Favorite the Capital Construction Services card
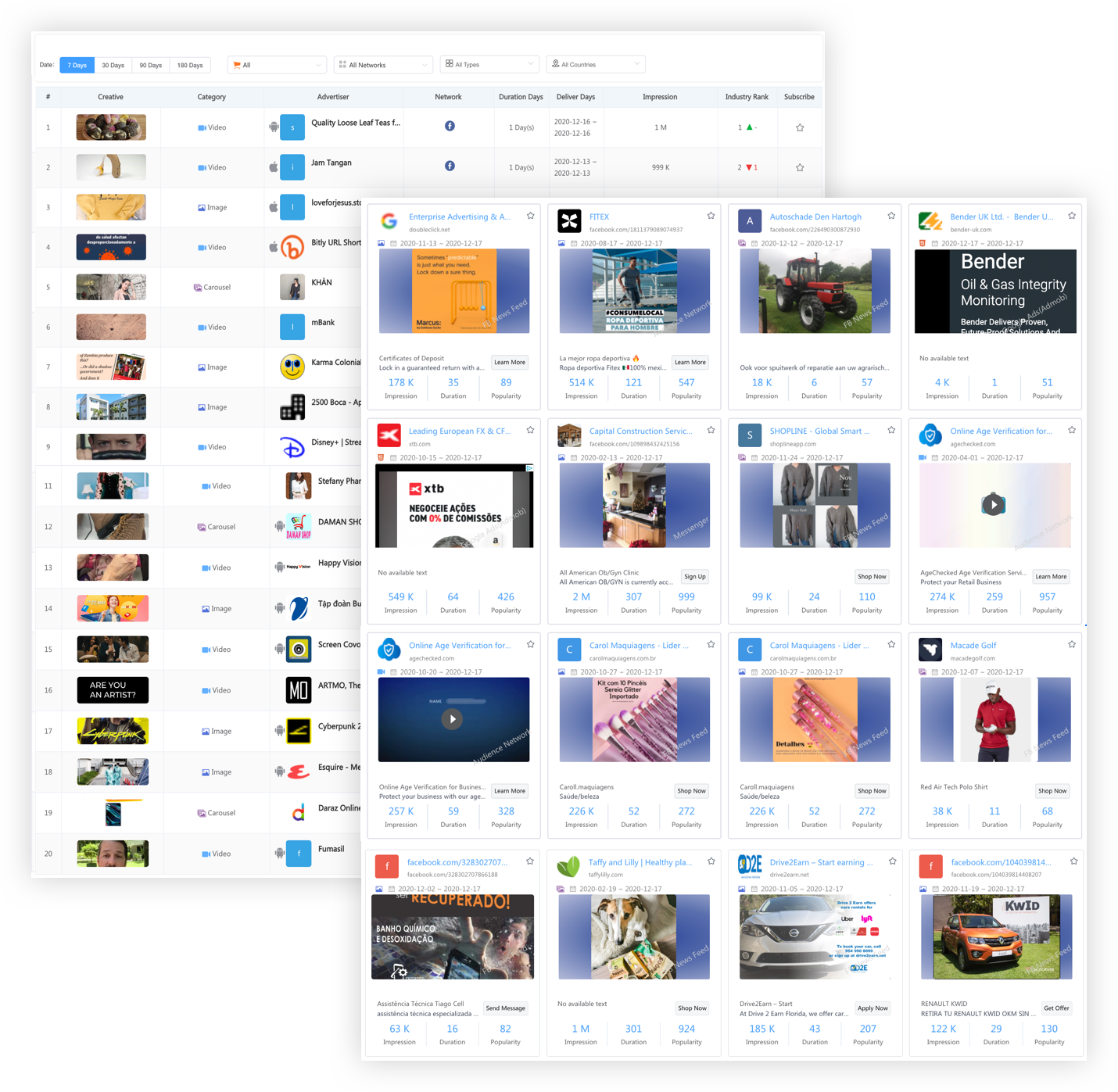Screen dimensions: 1118x1092 coord(711,430)
